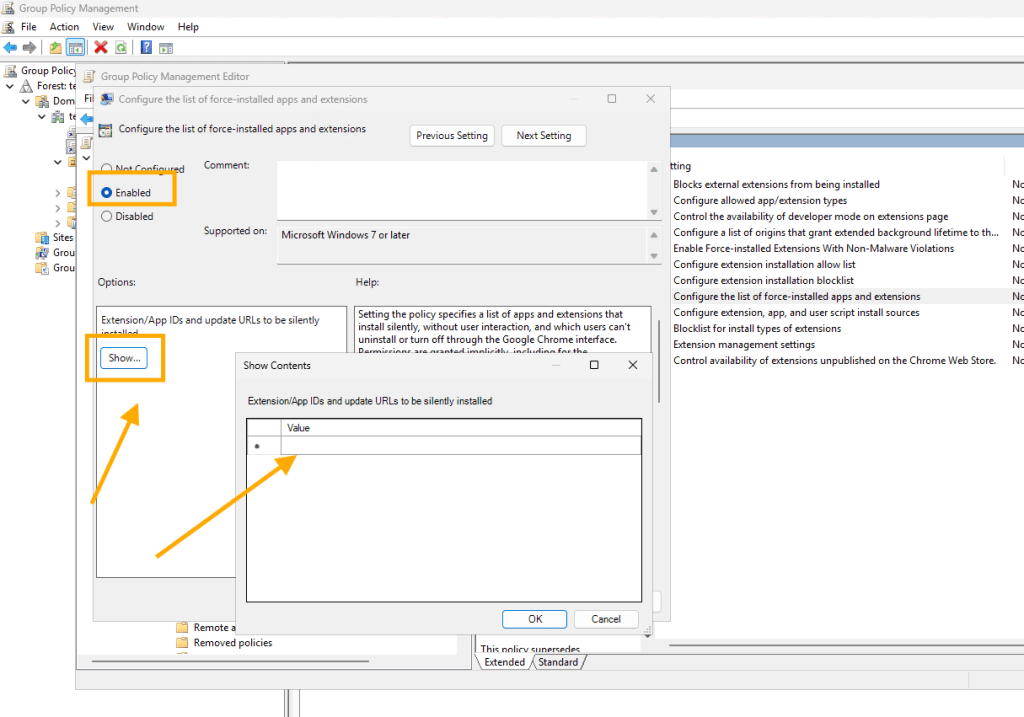Click the Show... button under Options
Image resolution: width=1024 pixels, height=717 pixels.
point(123,358)
